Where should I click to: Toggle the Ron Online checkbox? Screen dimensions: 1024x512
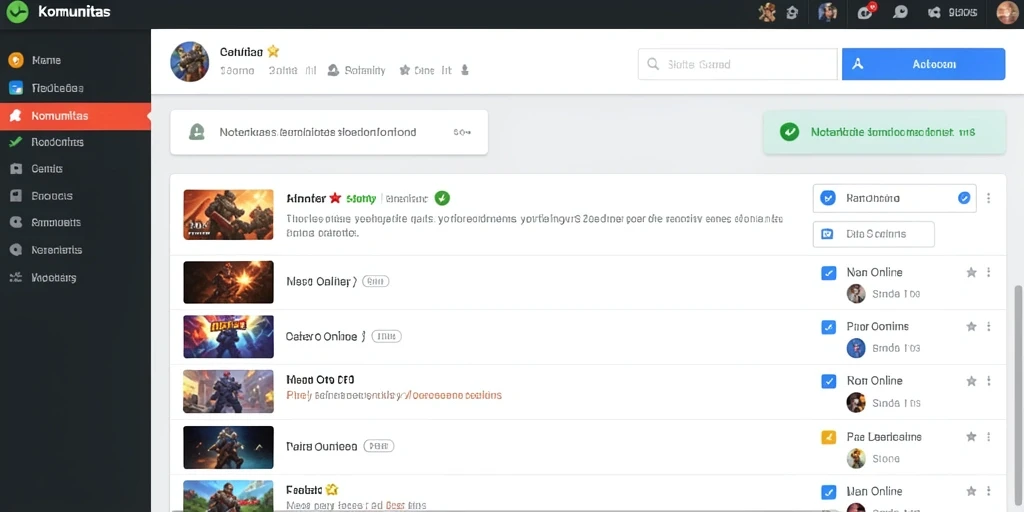click(828, 381)
